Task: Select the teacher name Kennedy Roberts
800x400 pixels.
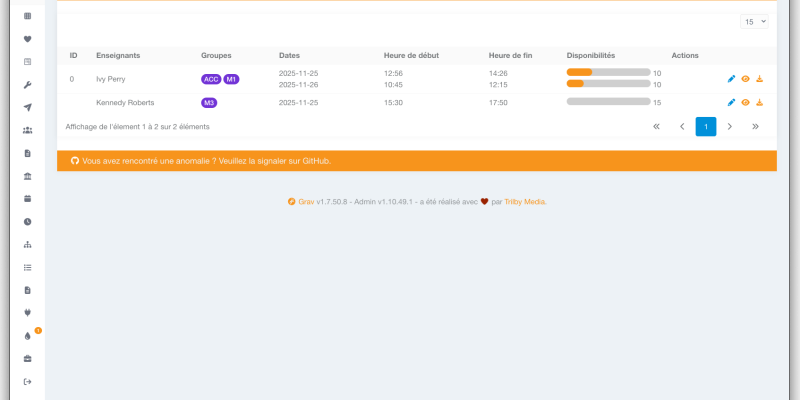Action: (125, 103)
